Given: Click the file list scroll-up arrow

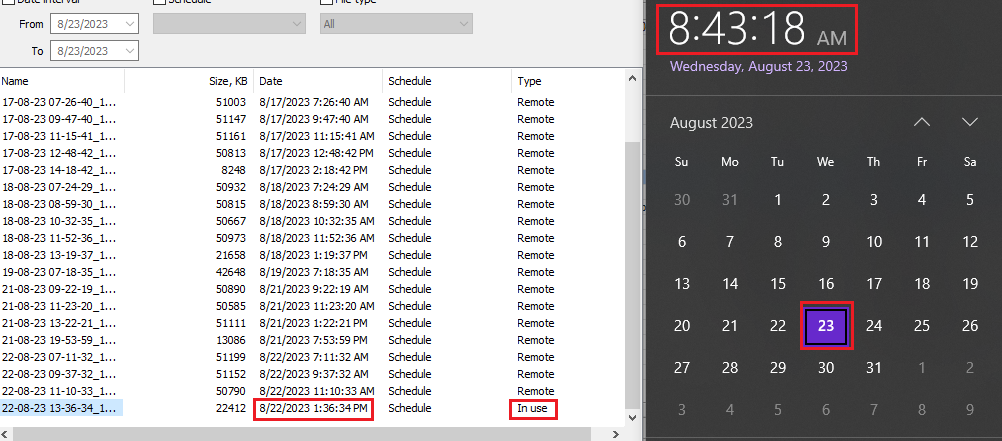Looking at the screenshot, I should coord(631,79).
